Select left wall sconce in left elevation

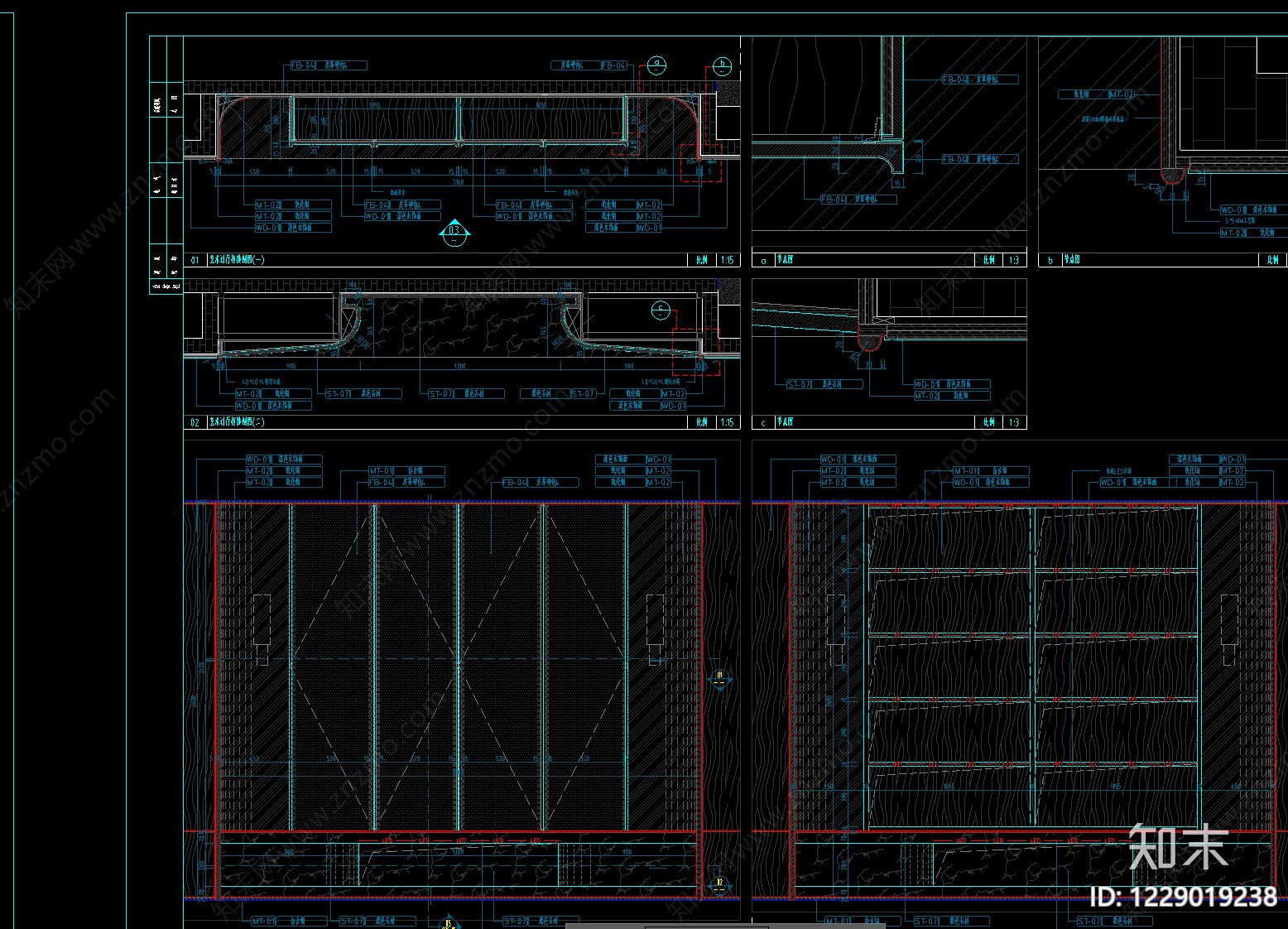click(262, 619)
